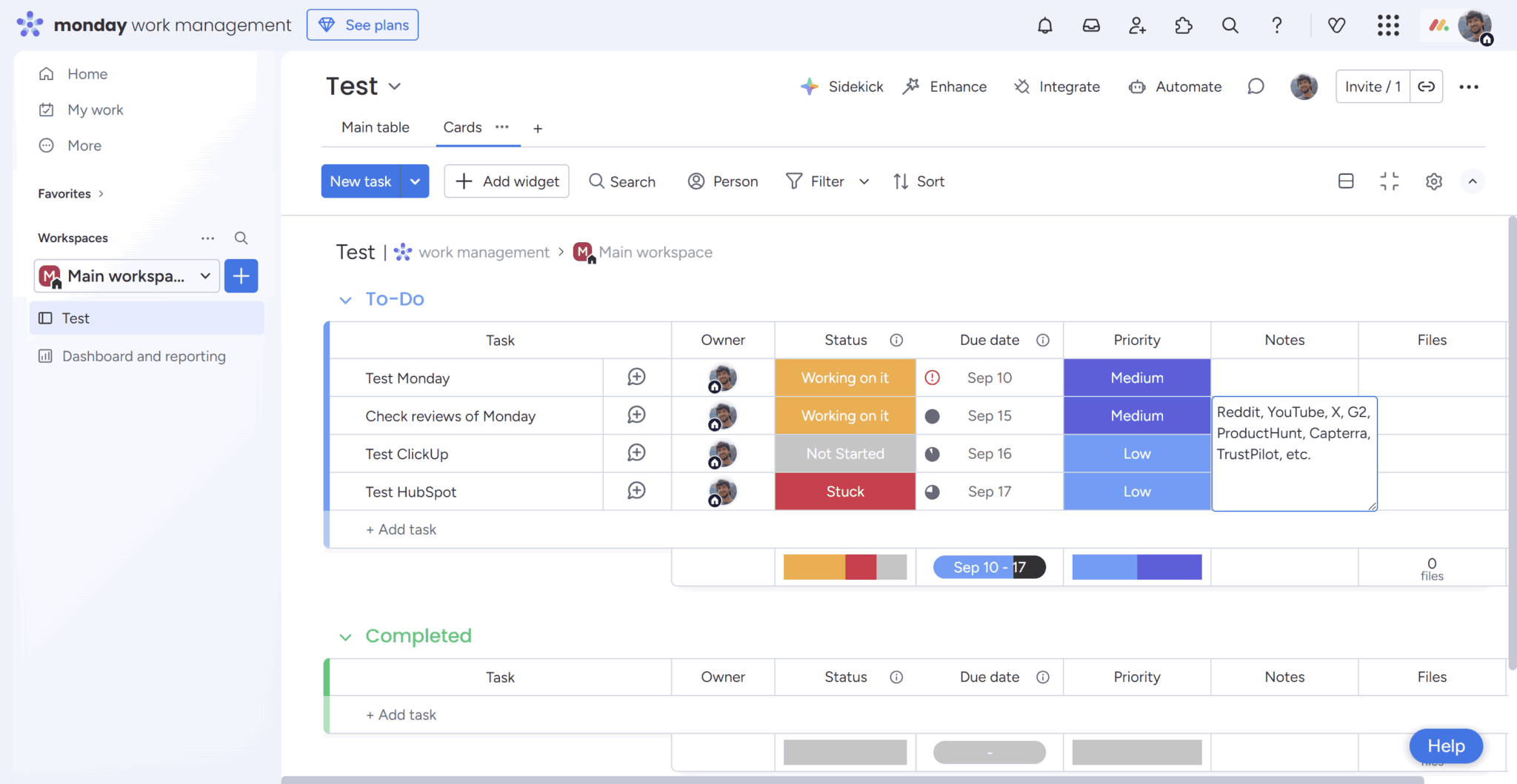This screenshot has height=784, width=1517.
Task: Open the board options three-dot menu
Action: [1469, 87]
